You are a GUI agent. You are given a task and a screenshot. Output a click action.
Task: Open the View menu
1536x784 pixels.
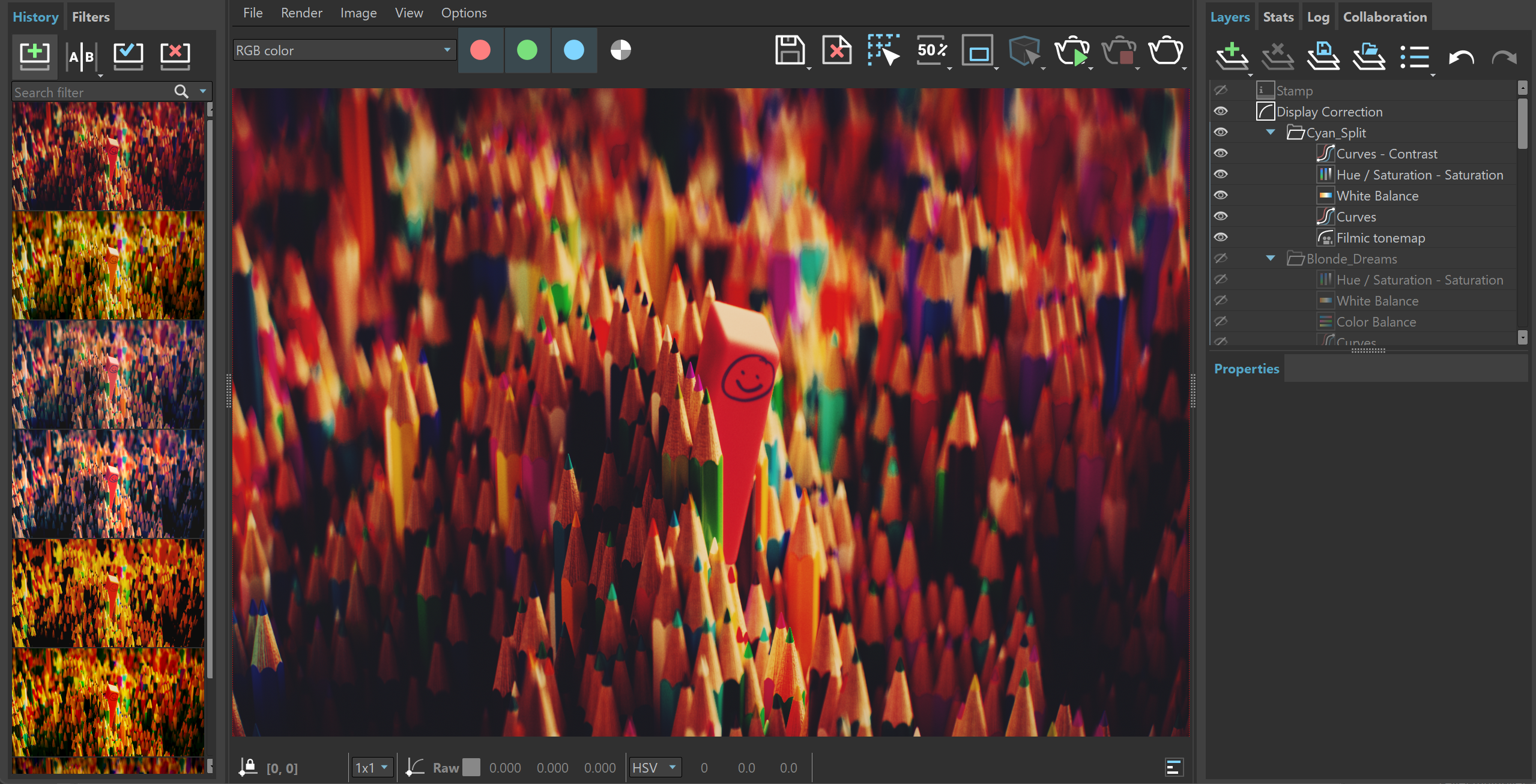pos(409,13)
